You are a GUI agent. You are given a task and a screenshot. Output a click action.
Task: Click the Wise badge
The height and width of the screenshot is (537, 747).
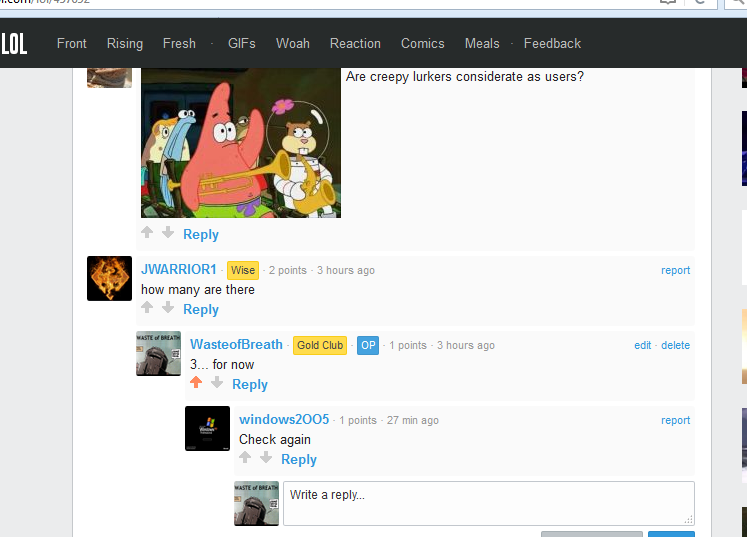243,270
